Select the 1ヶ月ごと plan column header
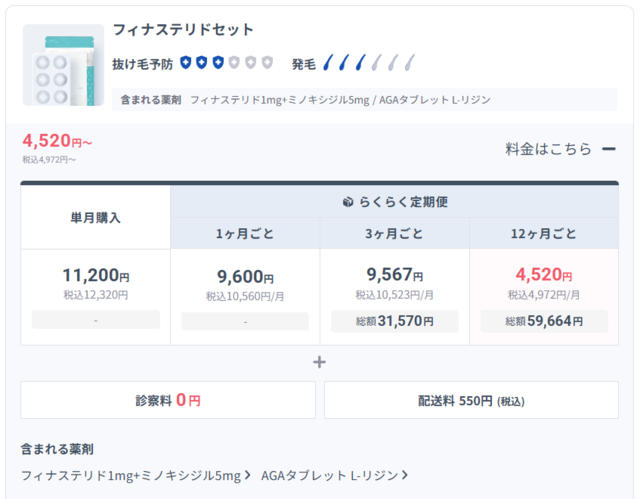 [x=245, y=234]
